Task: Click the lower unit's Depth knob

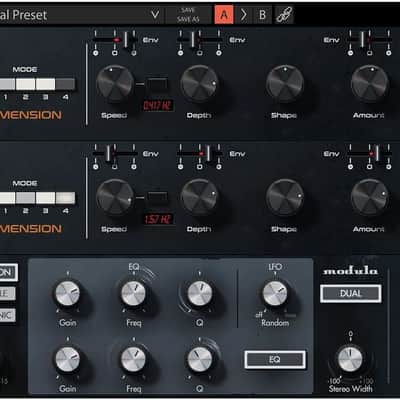Action: coord(199,197)
